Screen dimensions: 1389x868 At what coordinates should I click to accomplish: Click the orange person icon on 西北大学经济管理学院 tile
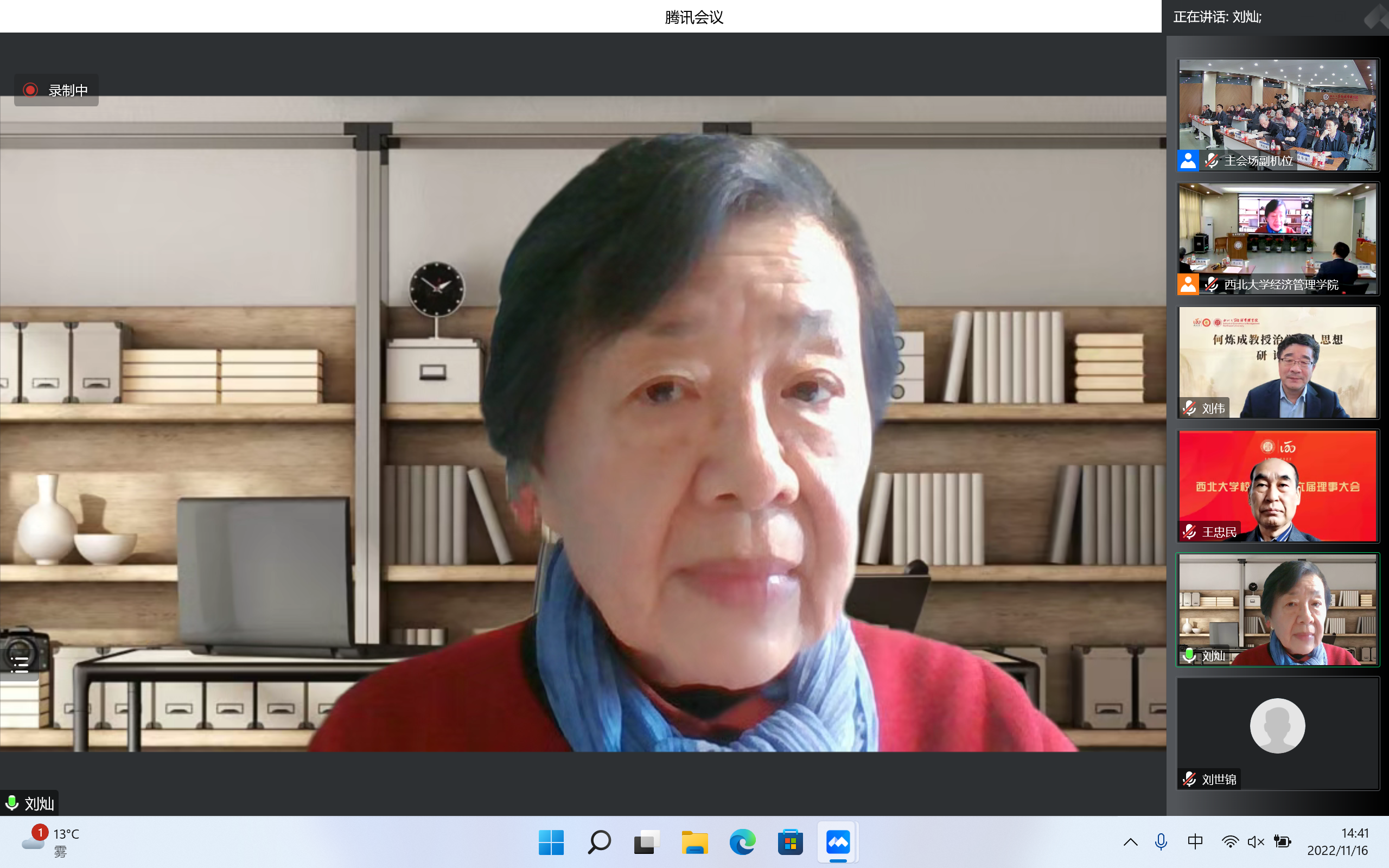(1188, 284)
